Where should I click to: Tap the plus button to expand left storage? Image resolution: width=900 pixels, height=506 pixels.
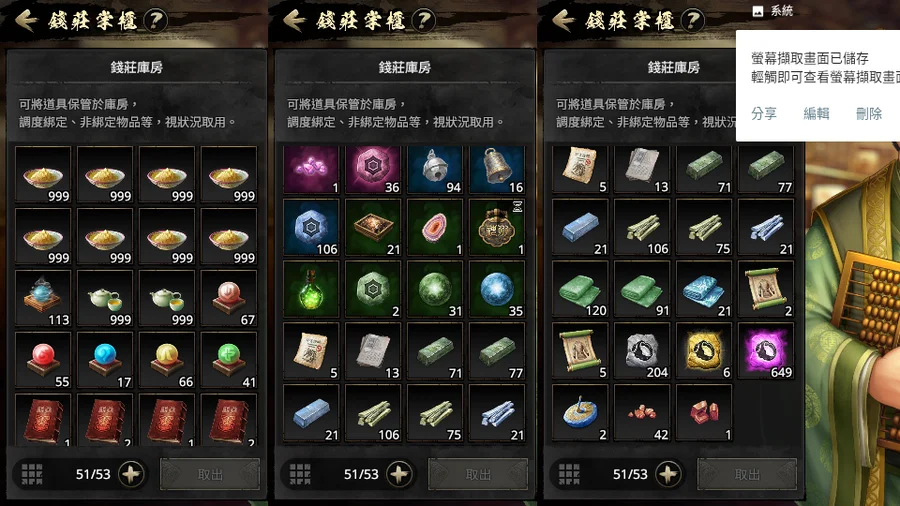131,474
